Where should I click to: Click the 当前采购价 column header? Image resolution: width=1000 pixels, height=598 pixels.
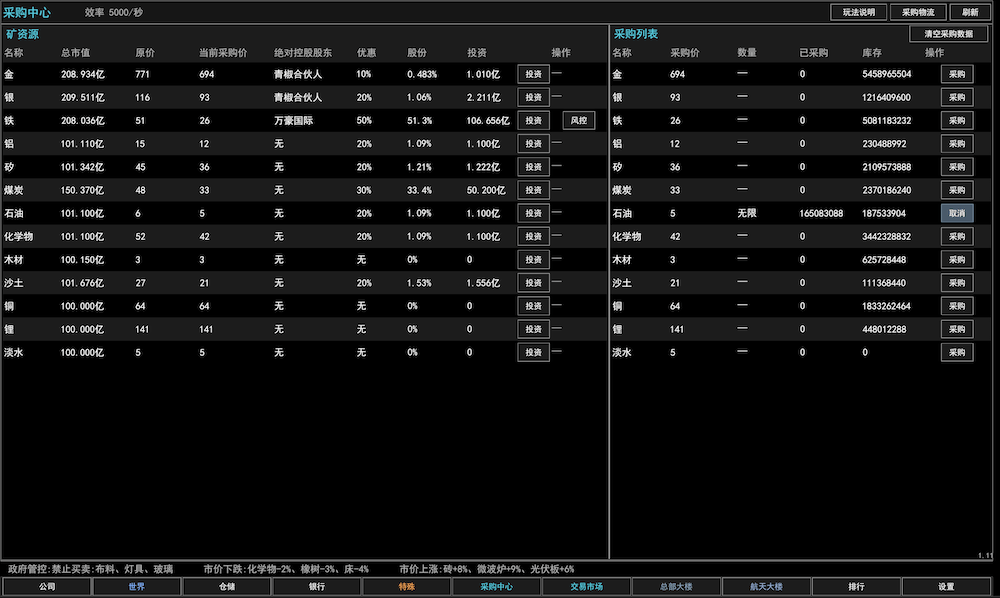click(223, 53)
